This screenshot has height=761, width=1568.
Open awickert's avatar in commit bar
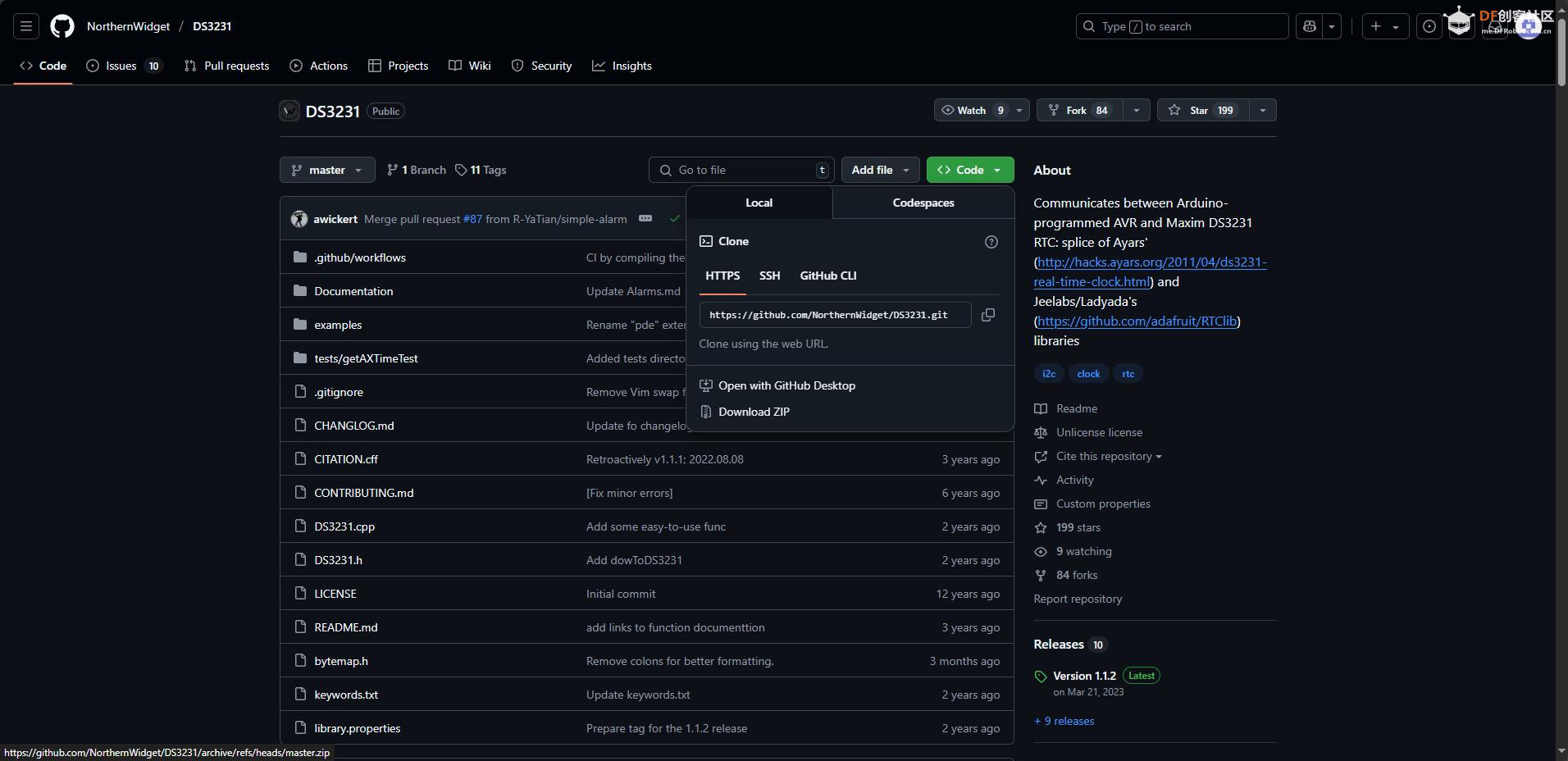[x=299, y=219]
